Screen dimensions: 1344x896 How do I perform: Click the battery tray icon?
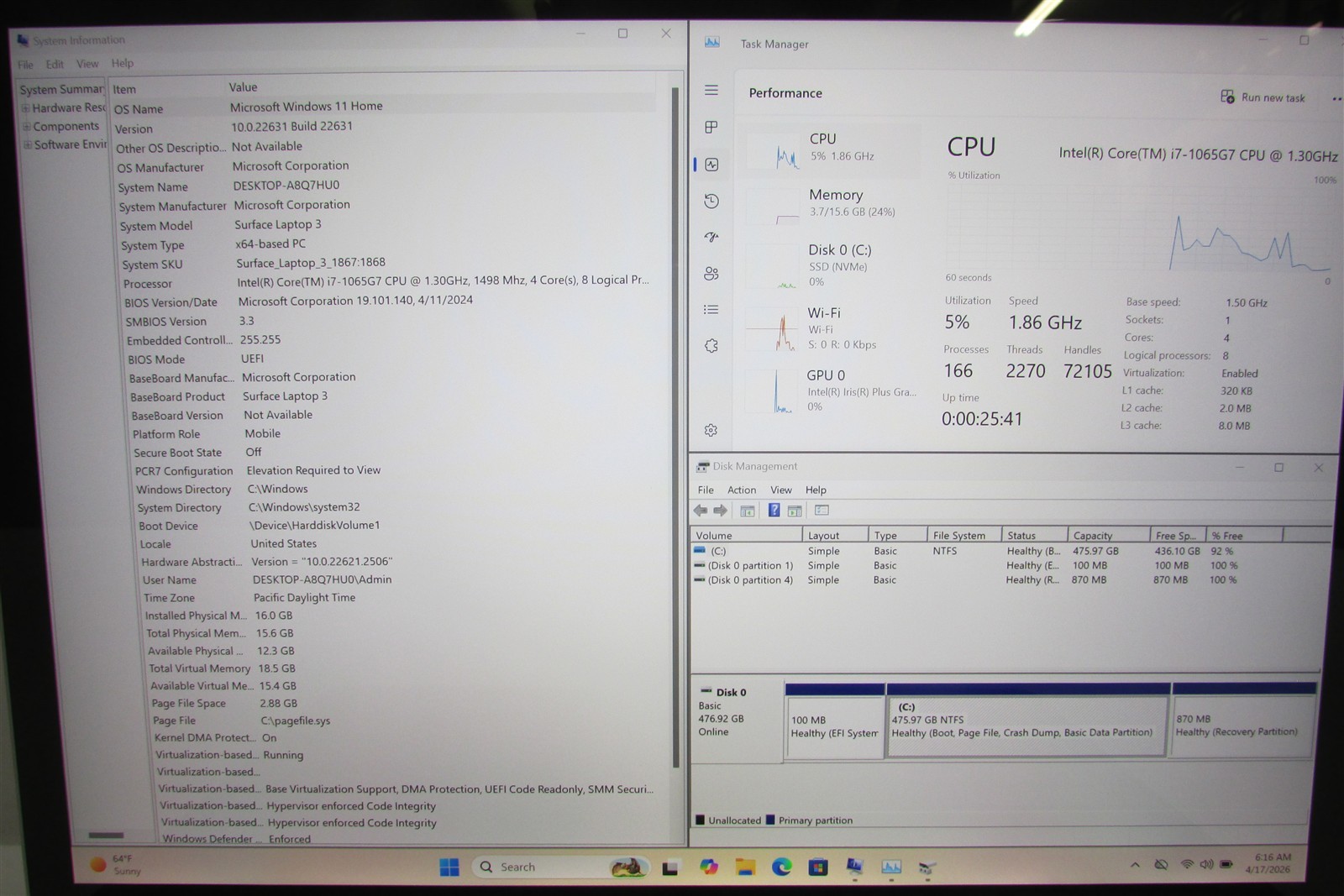pos(1226,864)
